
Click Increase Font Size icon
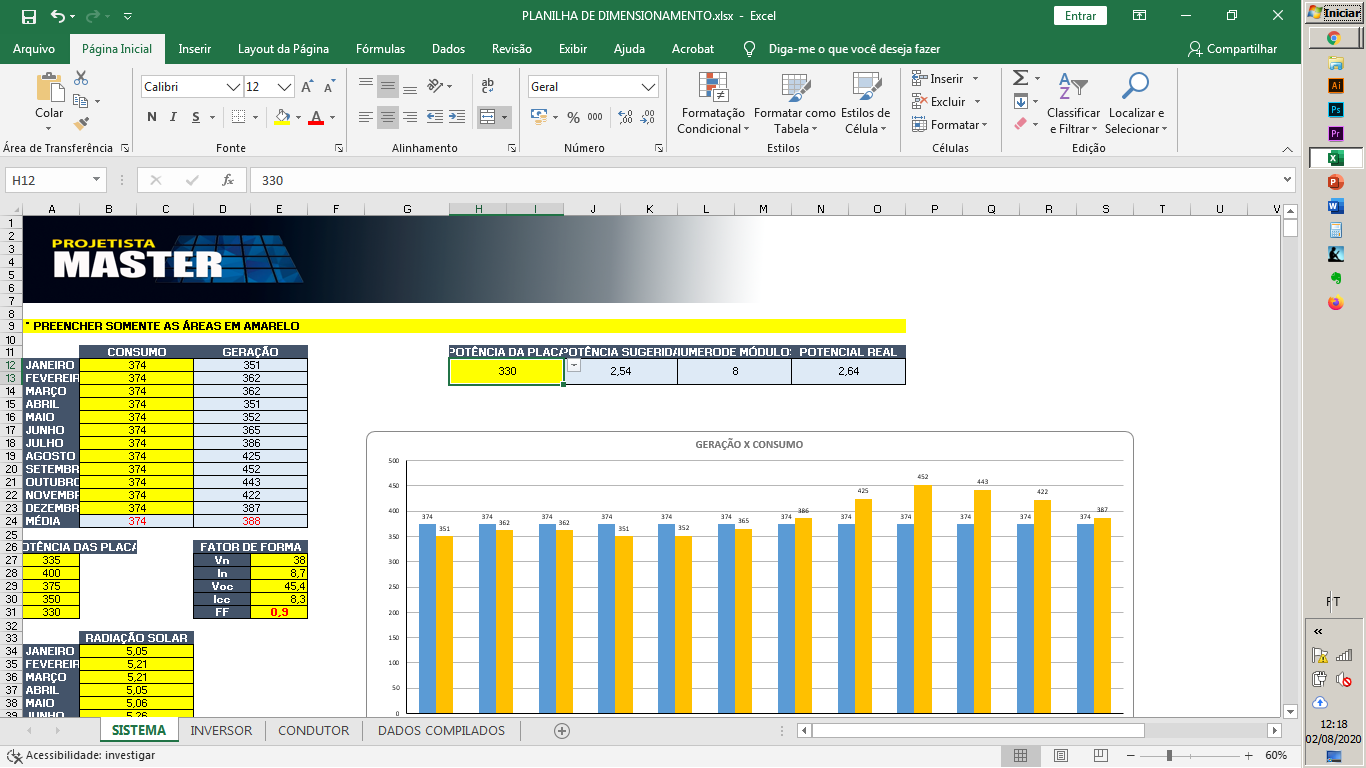308,87
